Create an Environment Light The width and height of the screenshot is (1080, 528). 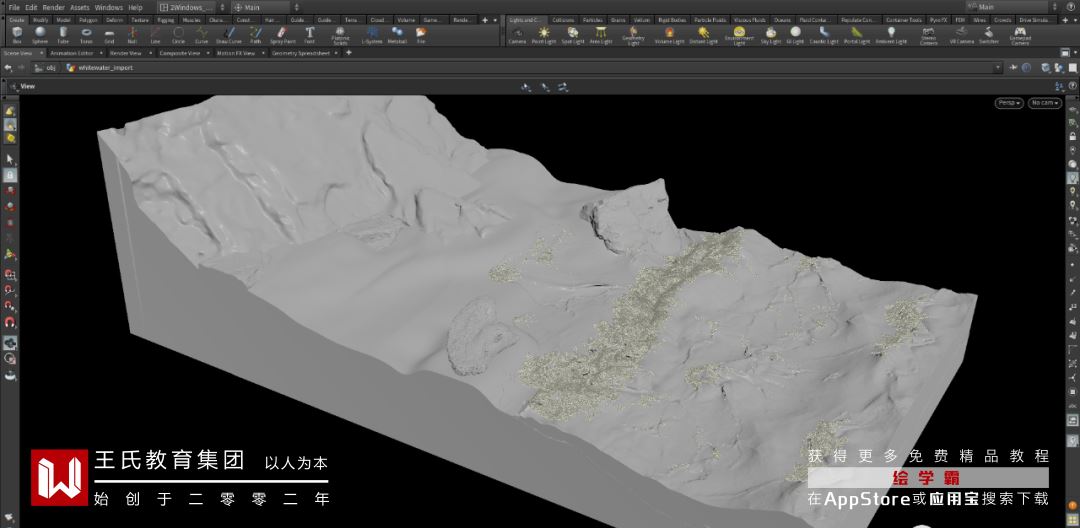tap(739, 34)
